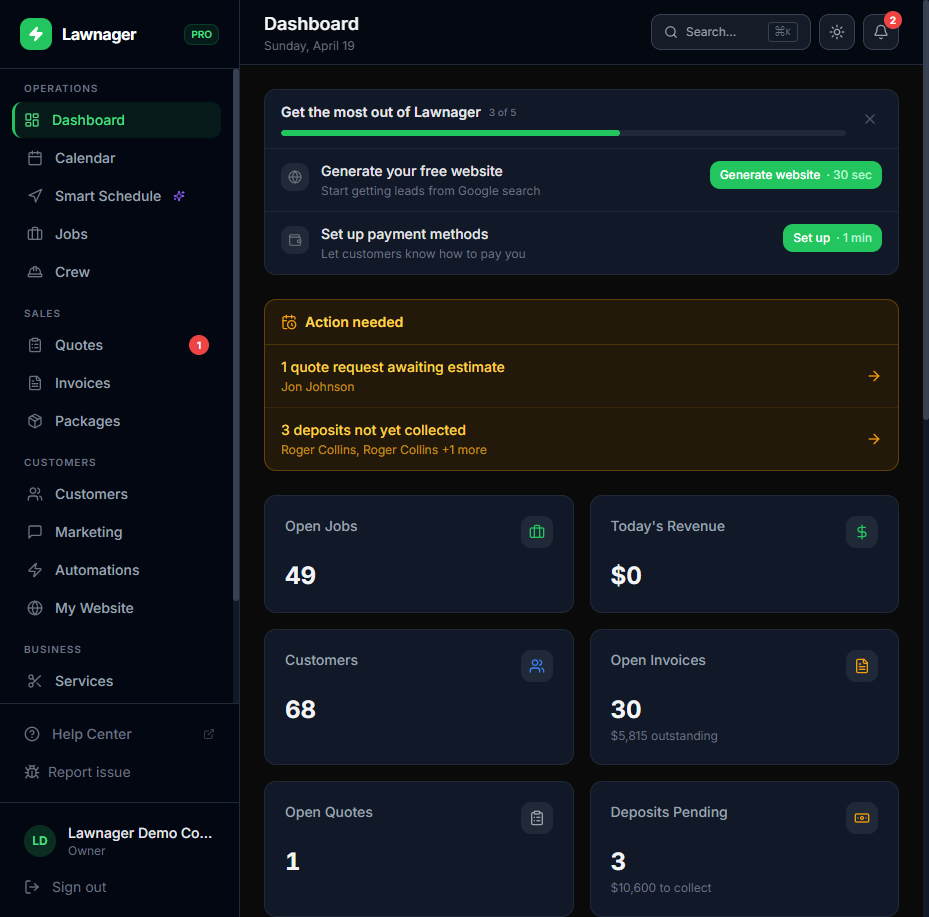Open the Quotes page
The width and height of the screenshot is (929, 917).
point(117,345)
